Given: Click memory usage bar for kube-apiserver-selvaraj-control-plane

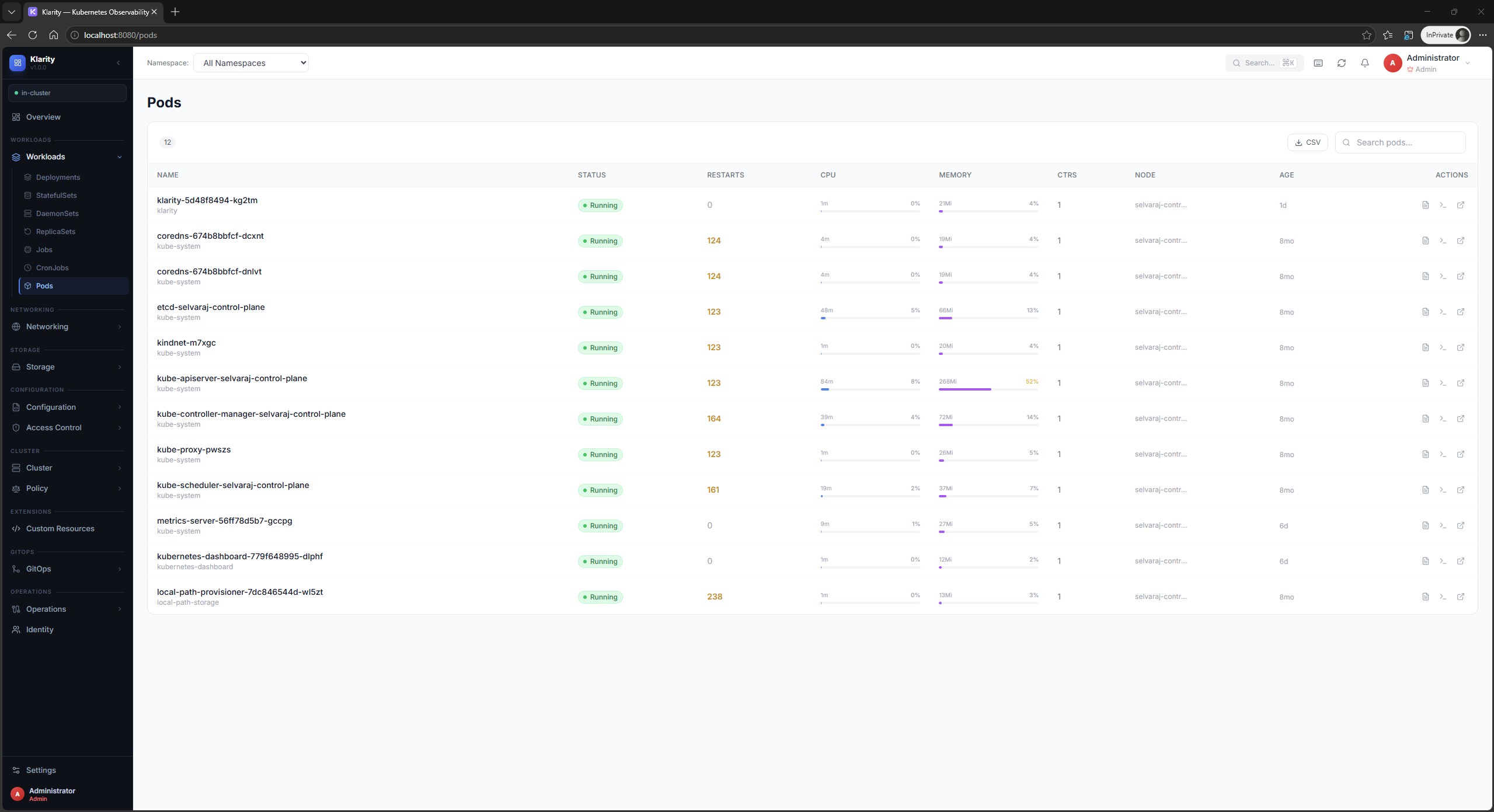Looking at the screenshot, I should click(988, 389).
